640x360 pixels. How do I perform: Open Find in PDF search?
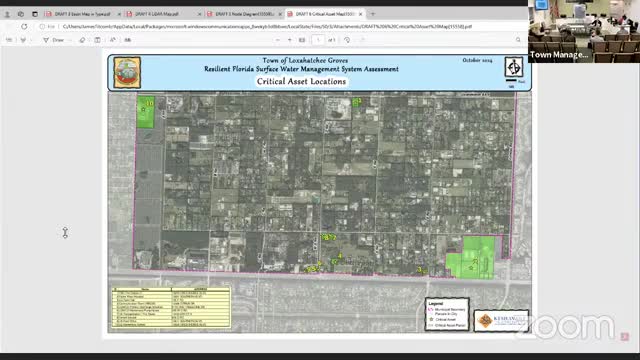tap(518, 40)
